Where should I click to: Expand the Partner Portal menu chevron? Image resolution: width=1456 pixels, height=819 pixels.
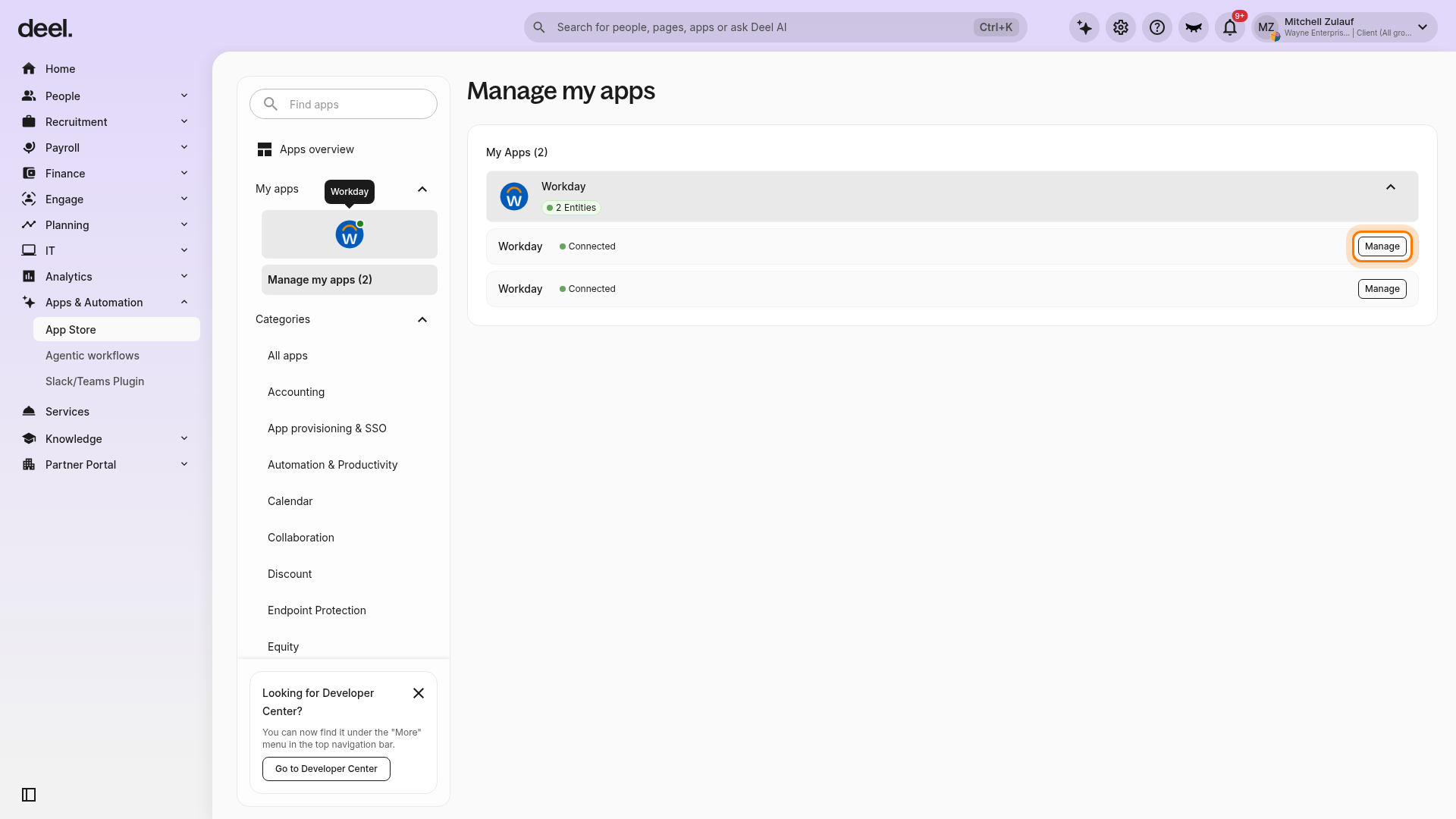point(184,464)
